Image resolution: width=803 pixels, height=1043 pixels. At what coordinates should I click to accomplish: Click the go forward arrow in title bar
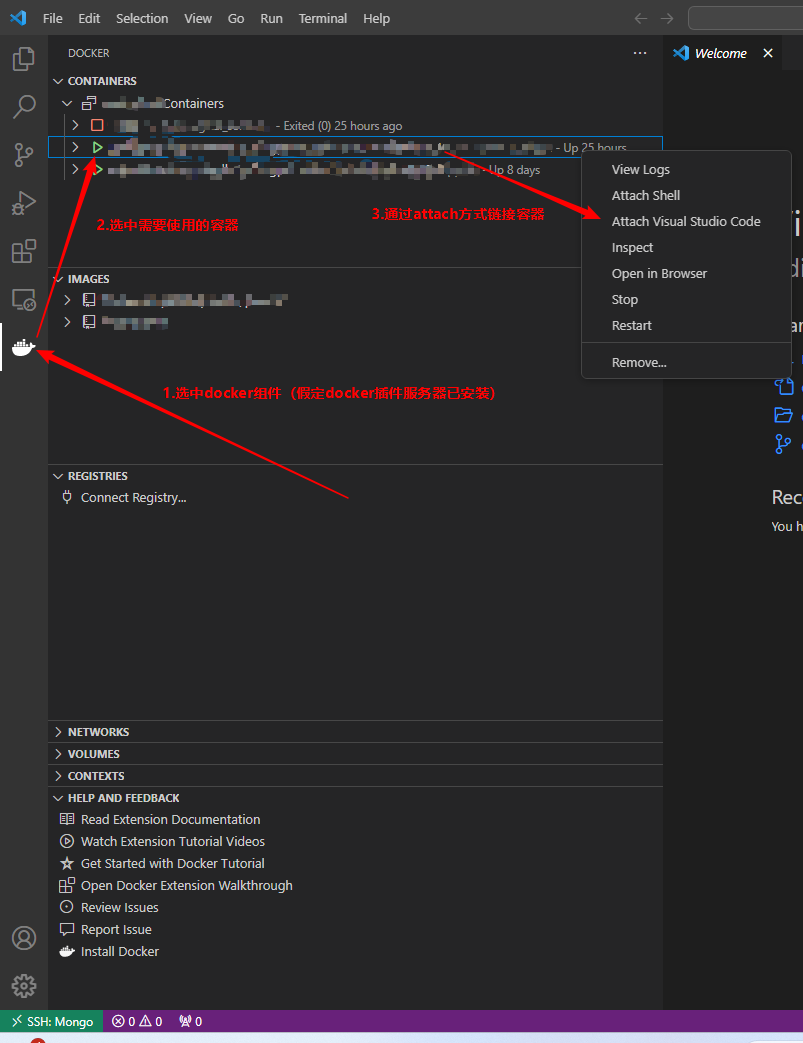pyautogui.click(x=667, y=19)
